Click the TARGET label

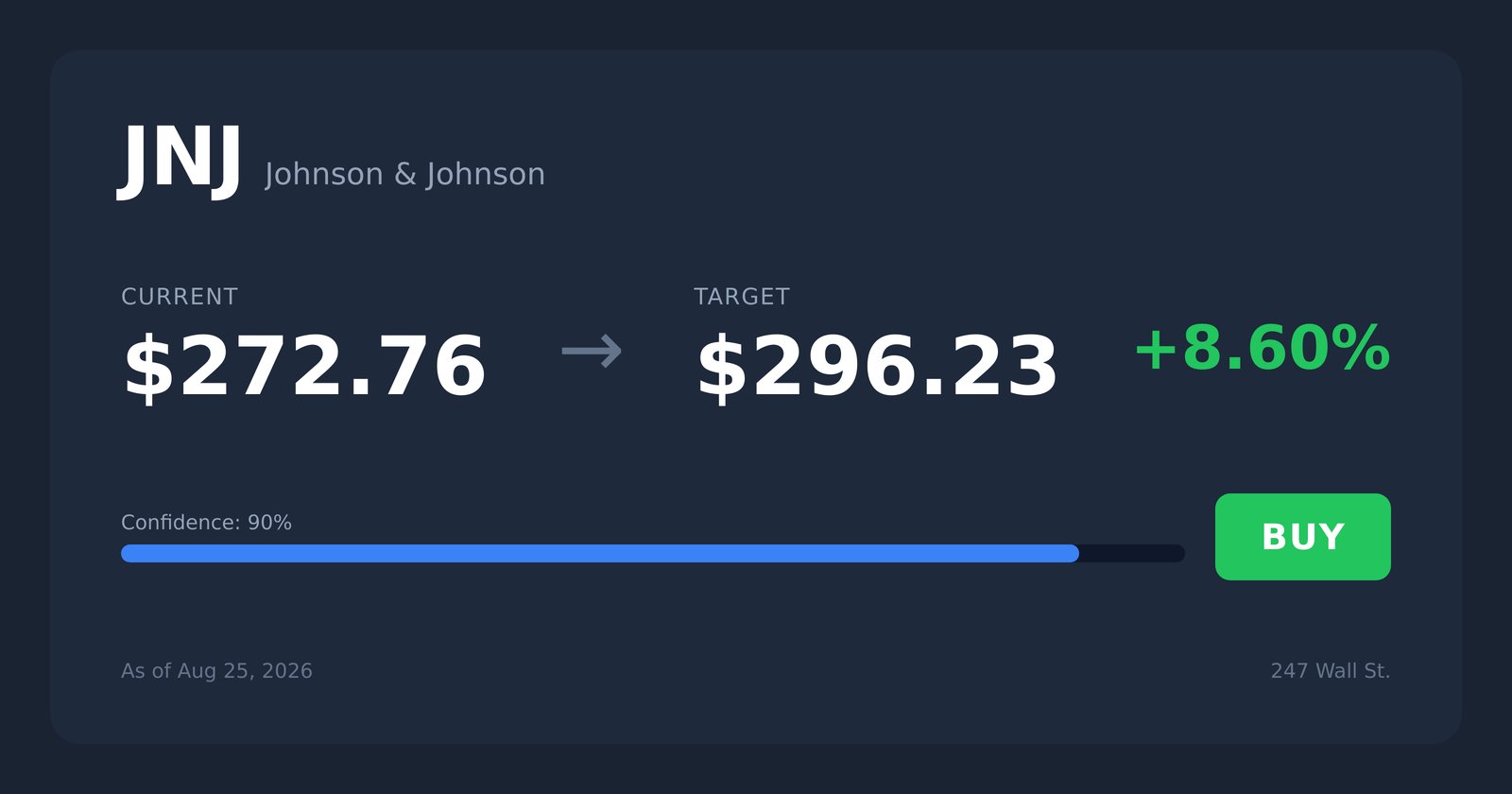point(742,297)
